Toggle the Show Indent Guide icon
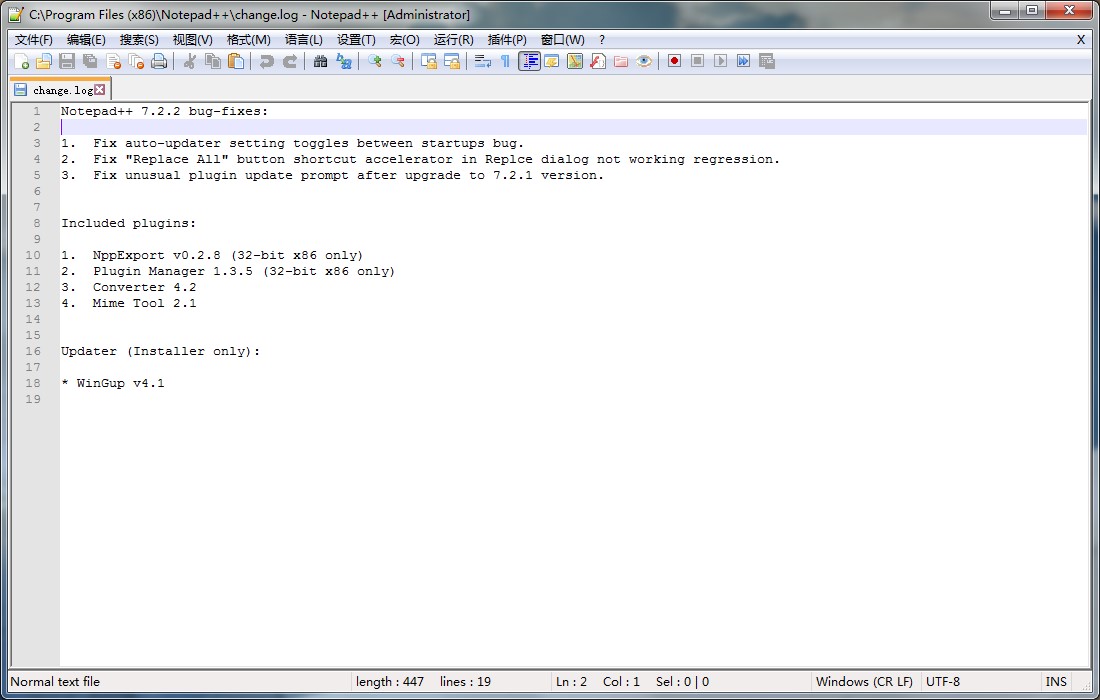 529,61
